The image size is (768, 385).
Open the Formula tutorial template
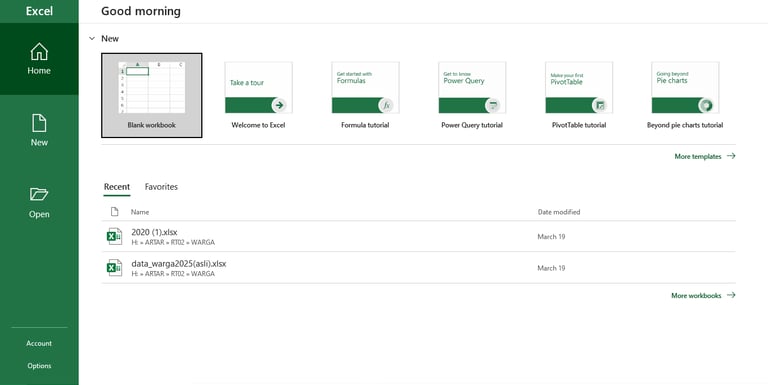tap(365, 96)
